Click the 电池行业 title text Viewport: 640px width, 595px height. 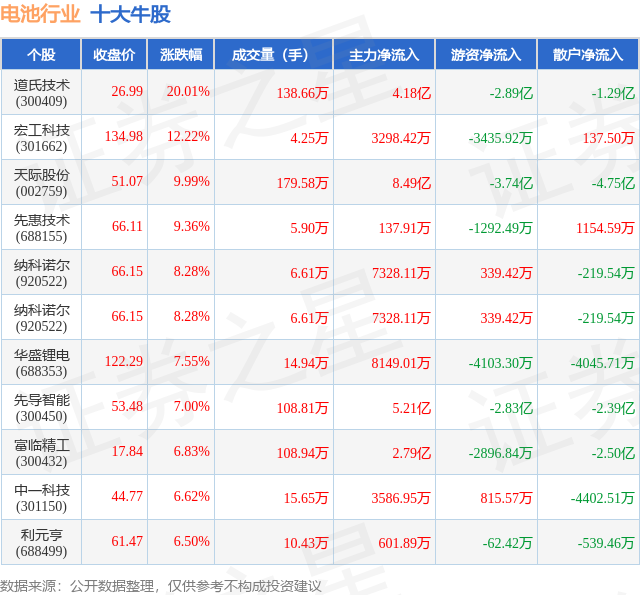[x=40, y=14]
